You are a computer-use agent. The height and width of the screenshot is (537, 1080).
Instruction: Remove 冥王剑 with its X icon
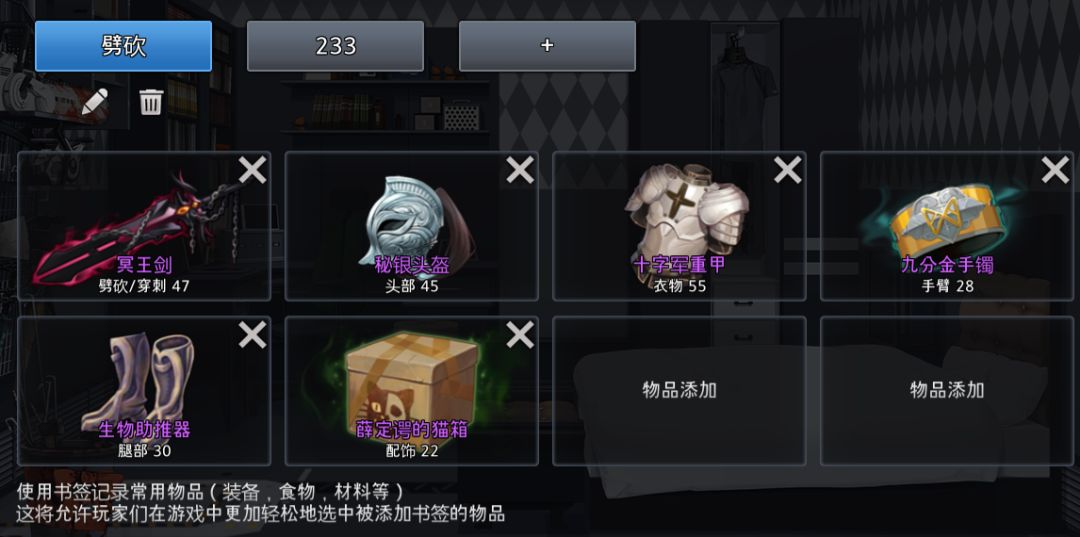tap(253, 170)
